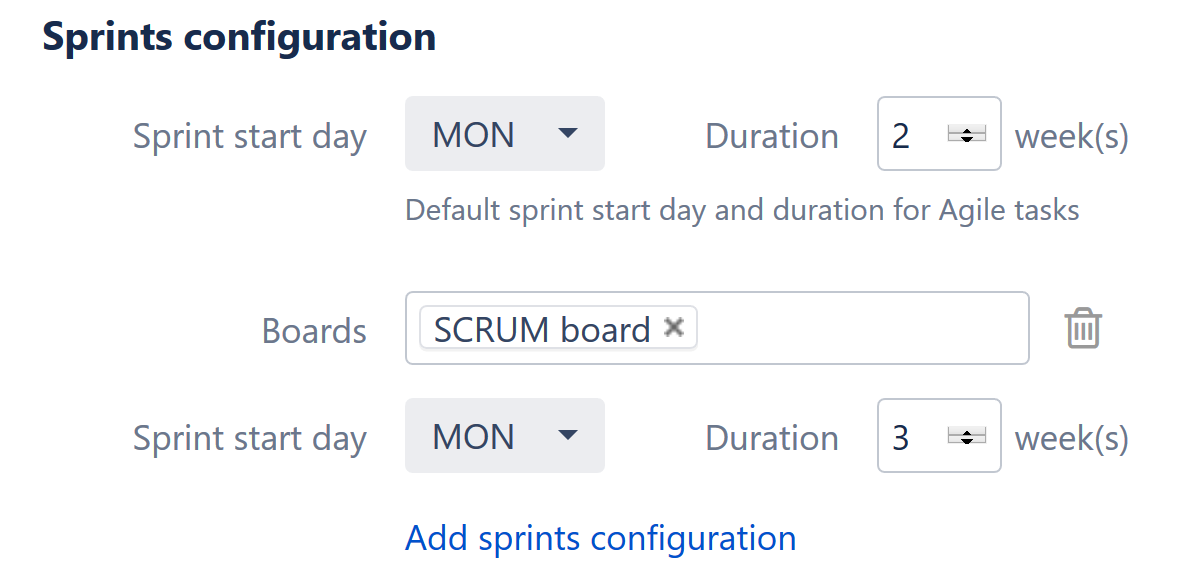Screen dimensions: 1189x580
Task: Select the Add sprints configuration link
Action: [x=599, y=538]
